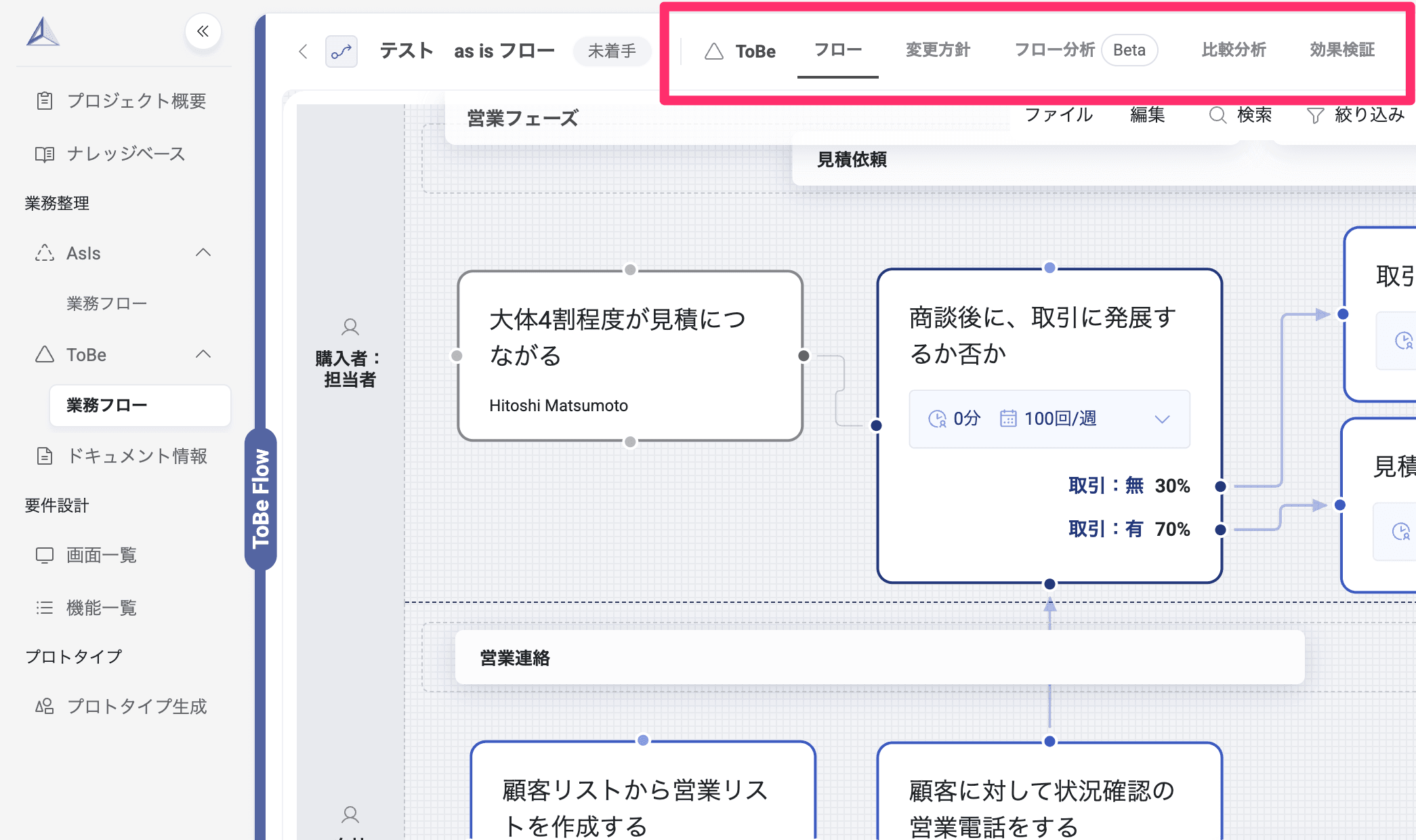Screen dimensions: 1416x840
Task: Click the back arrow in header
Action: point(303,51)
